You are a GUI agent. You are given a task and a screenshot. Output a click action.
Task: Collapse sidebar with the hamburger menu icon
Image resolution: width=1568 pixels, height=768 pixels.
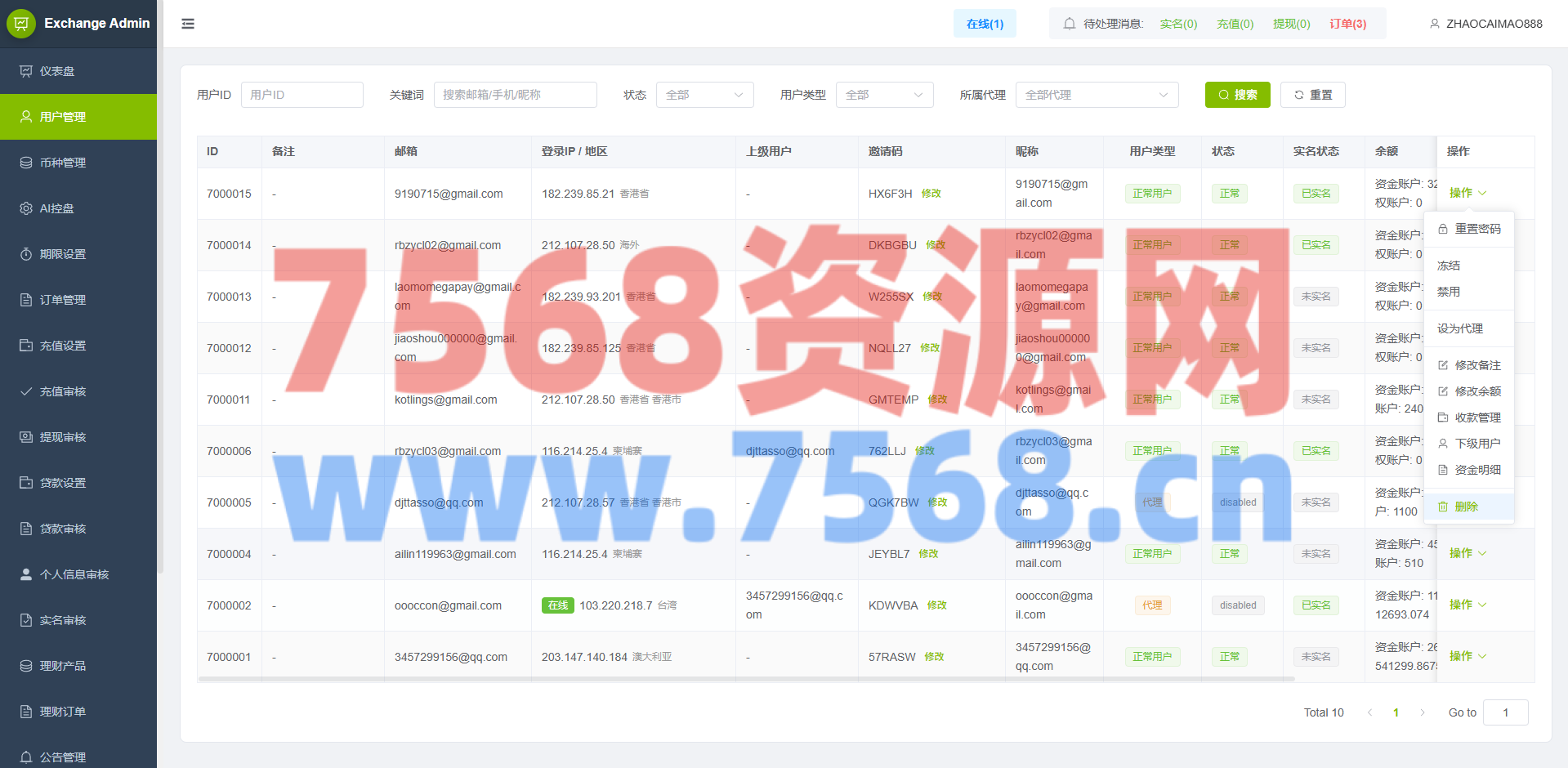188,24
